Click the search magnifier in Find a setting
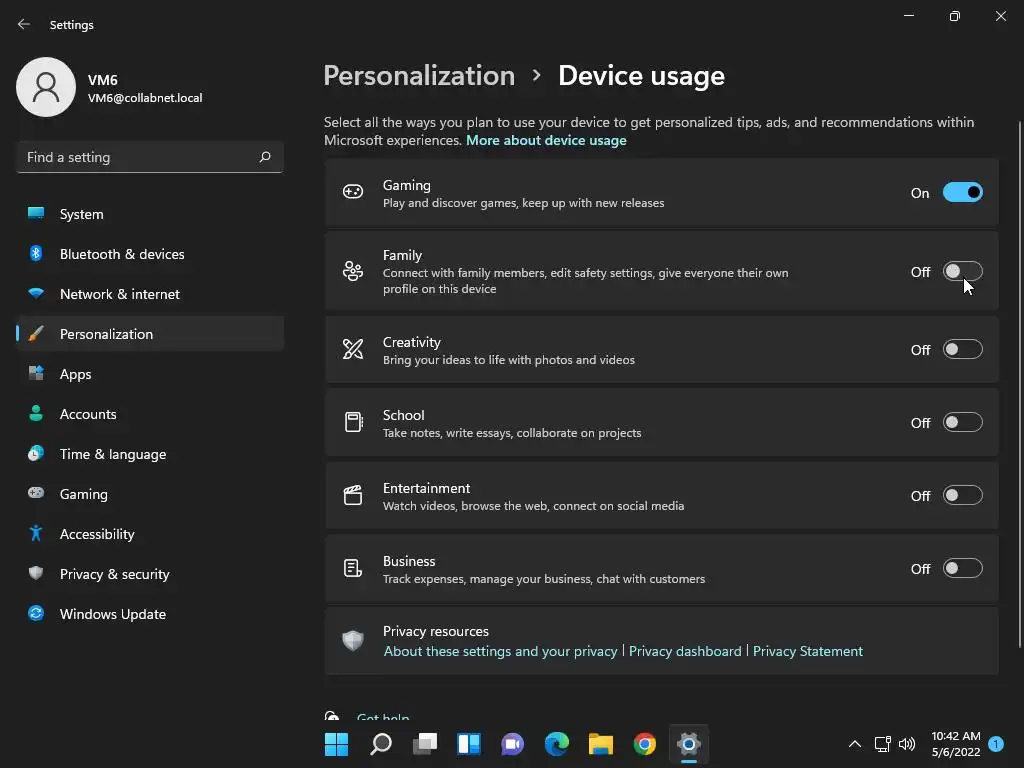Screen dimensions: 1024x768 (x=265, y=157)
